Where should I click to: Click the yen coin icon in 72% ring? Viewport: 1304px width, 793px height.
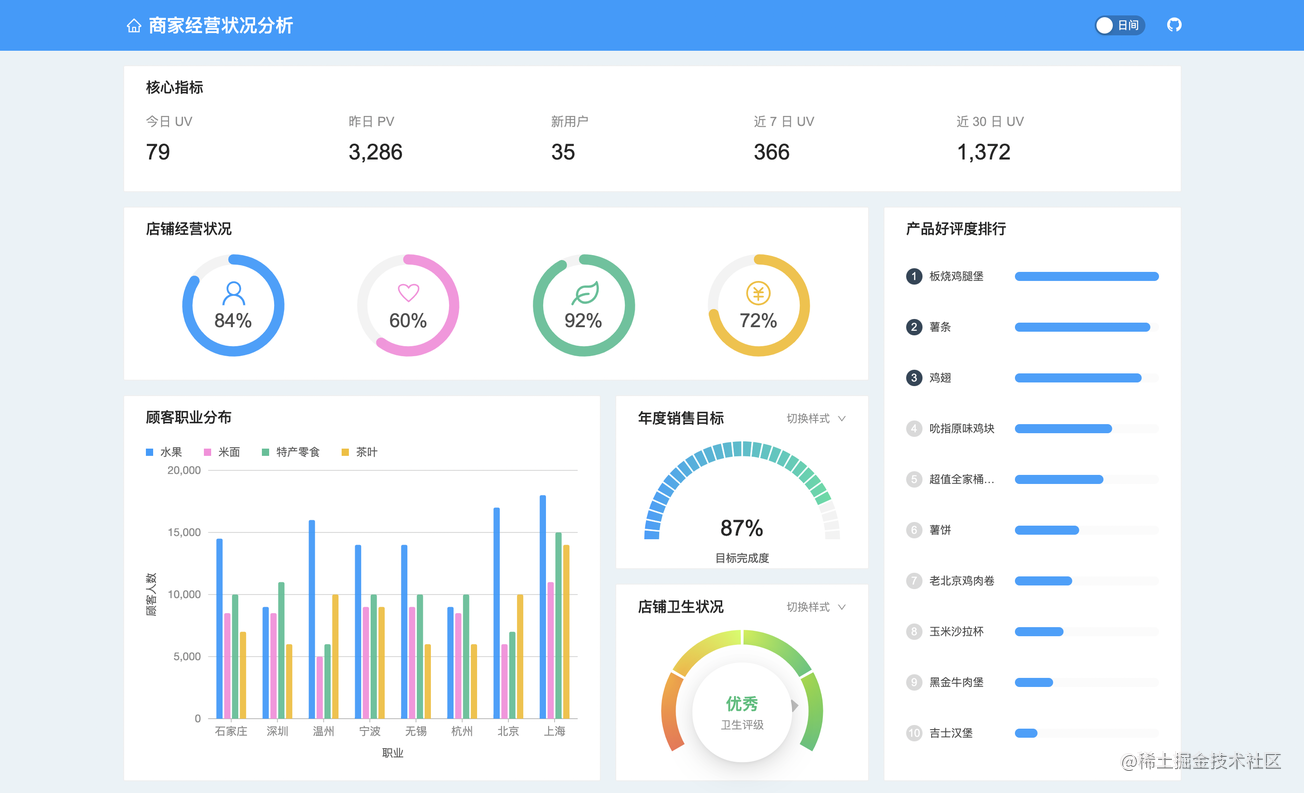pos(758,293)
